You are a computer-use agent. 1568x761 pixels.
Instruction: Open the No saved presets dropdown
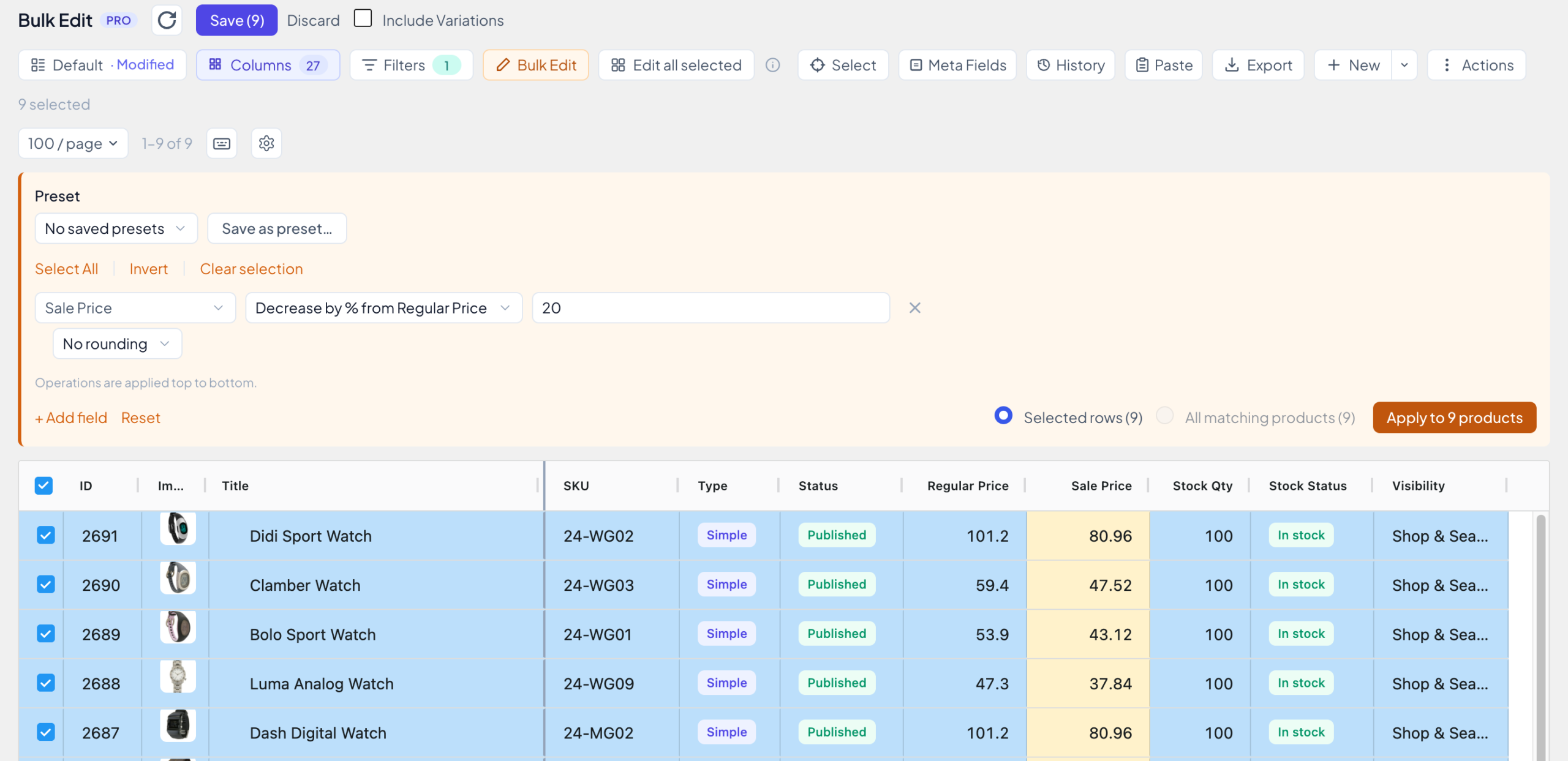point(116,228)
